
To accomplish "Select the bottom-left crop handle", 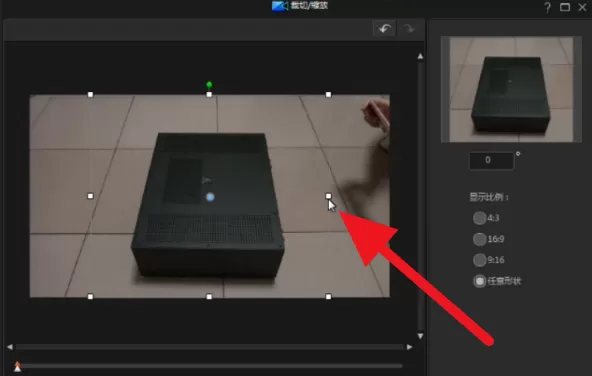I will (x=90, y=297).
